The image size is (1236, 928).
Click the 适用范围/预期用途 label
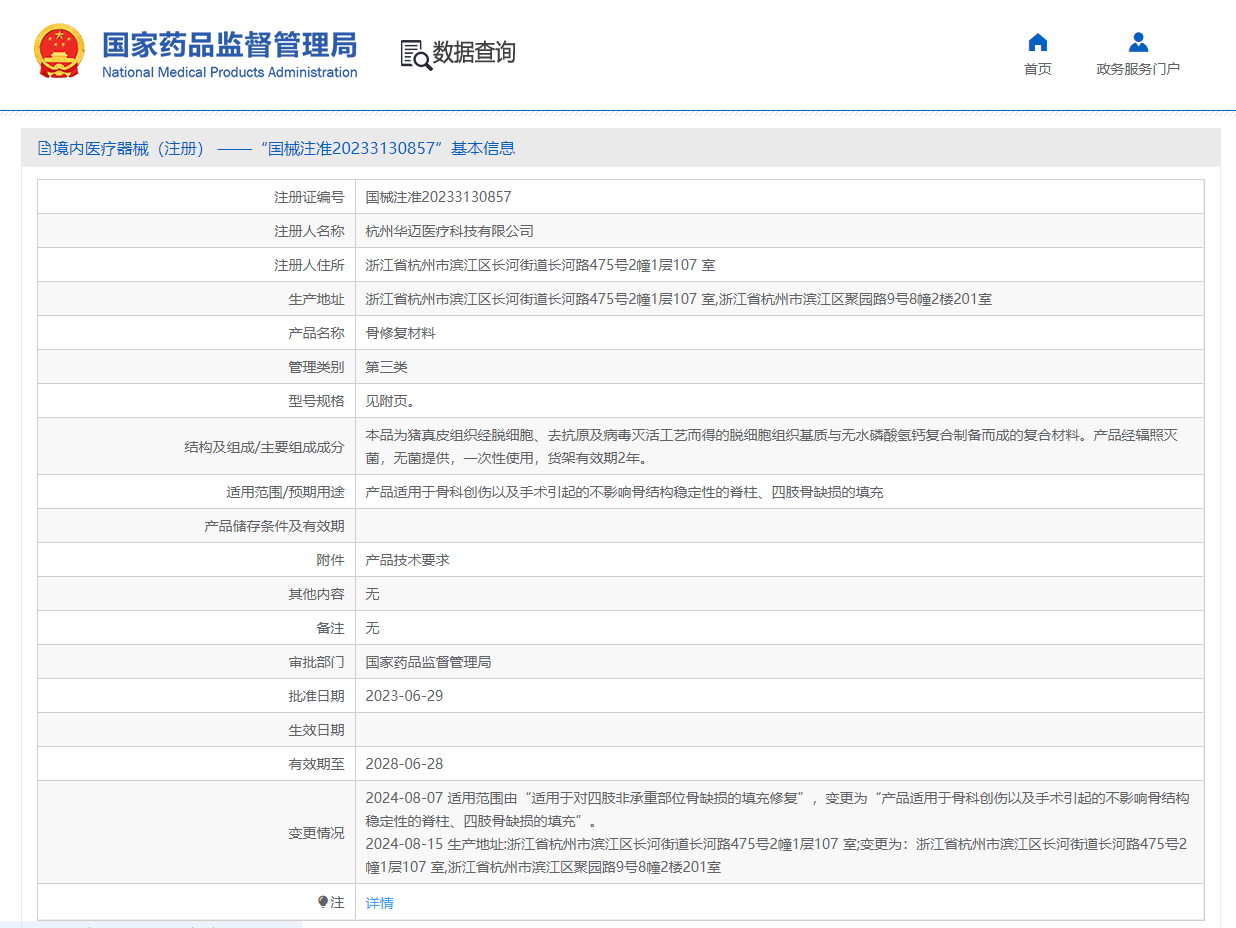(285, 492)
